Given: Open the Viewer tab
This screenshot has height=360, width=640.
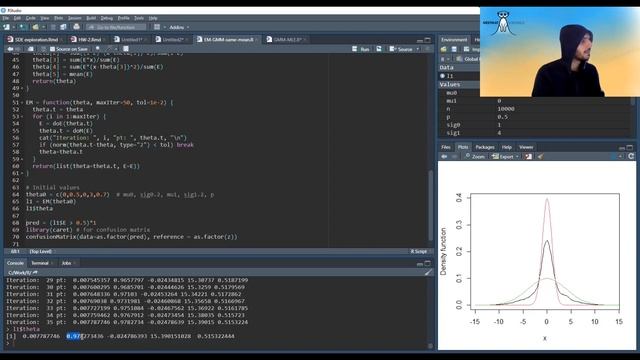Looking at the screenshot, I should 526,147.
